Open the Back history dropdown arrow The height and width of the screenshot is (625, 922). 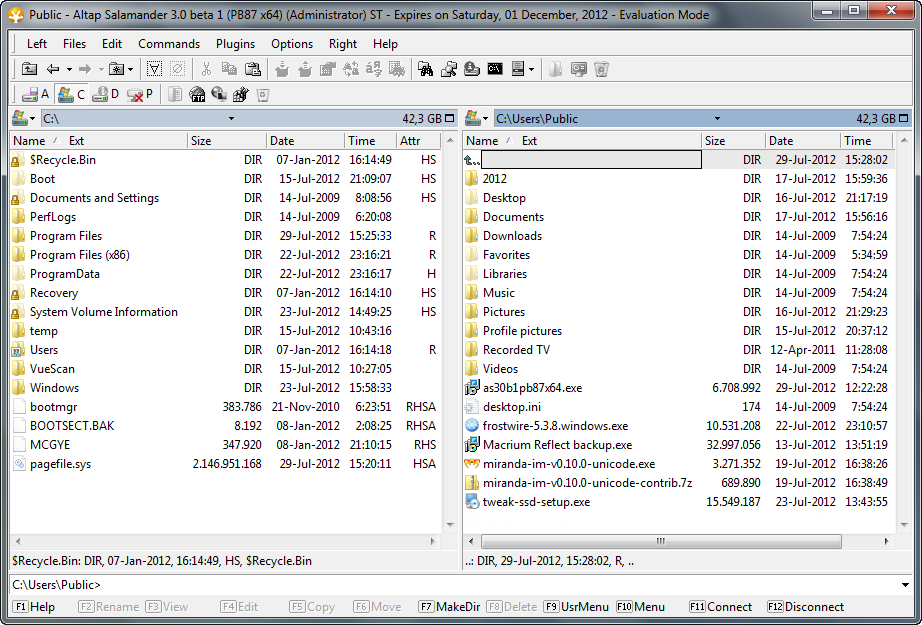coord(69,69)
